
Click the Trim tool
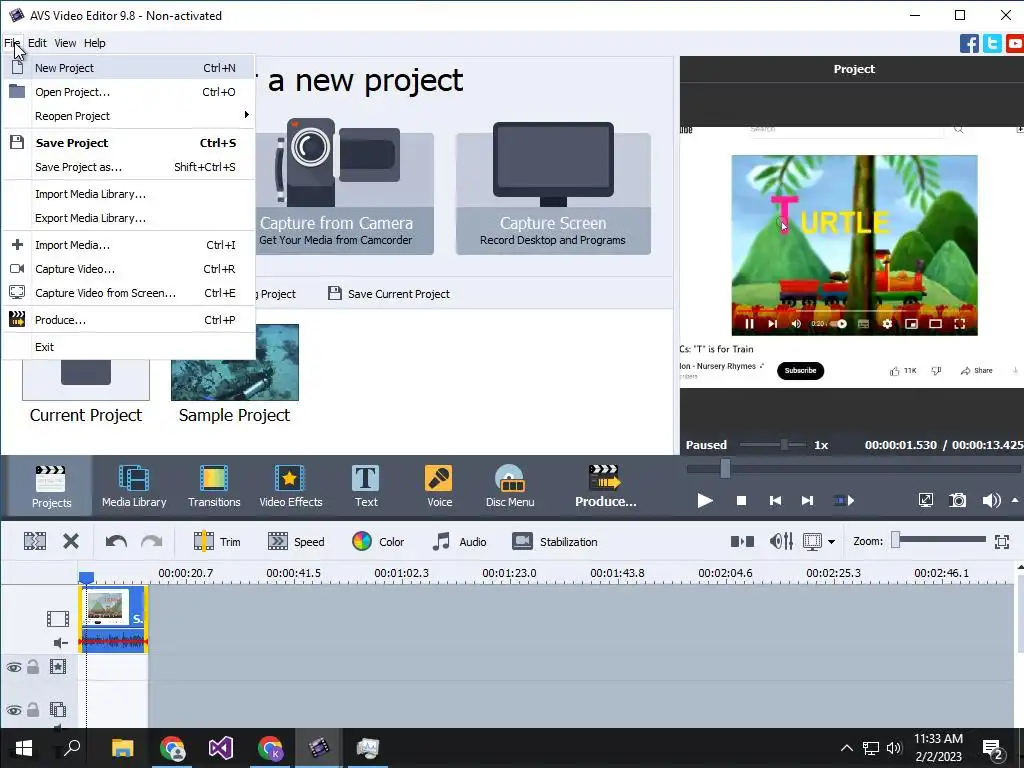click(x=217, y=541)
